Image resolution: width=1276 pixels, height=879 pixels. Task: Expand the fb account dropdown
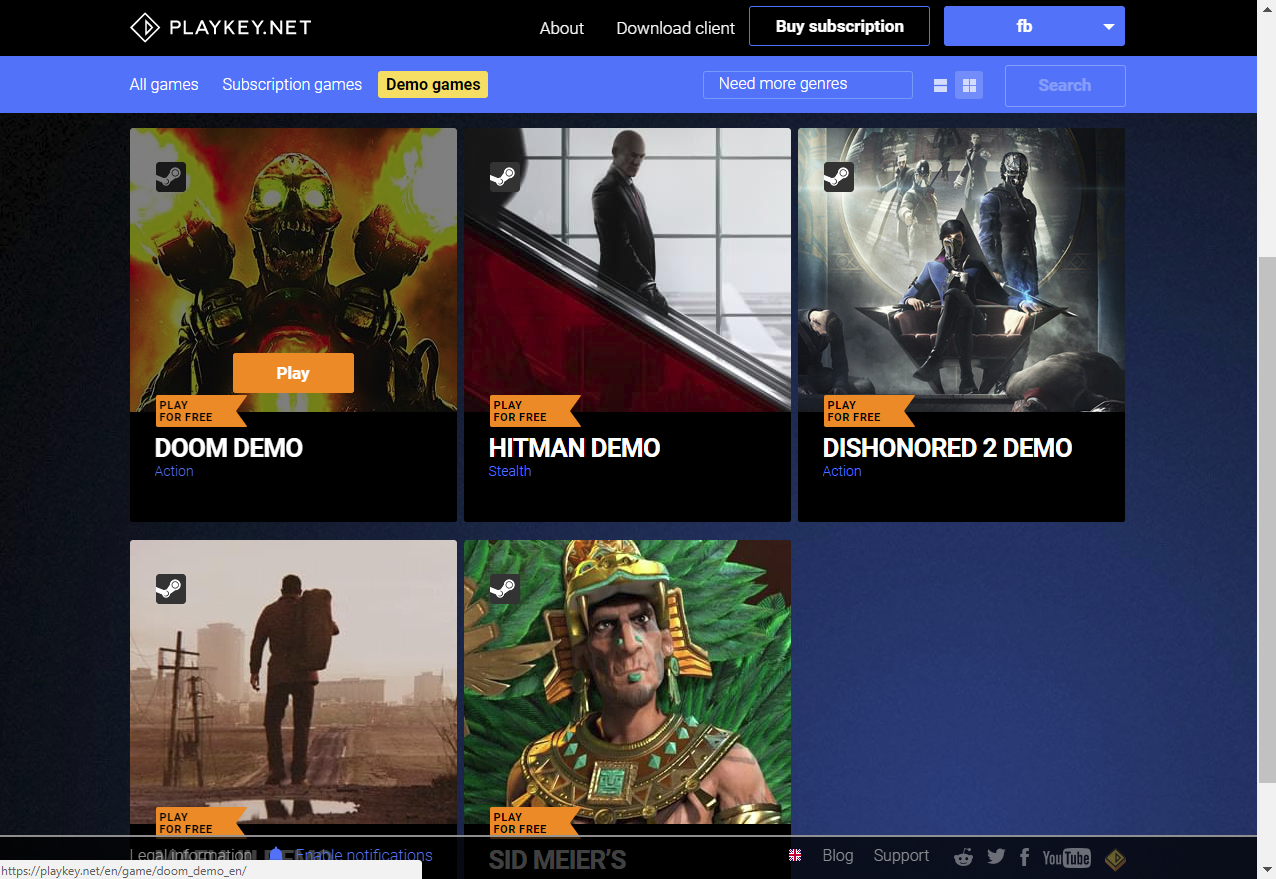[x=1034, y=26]
